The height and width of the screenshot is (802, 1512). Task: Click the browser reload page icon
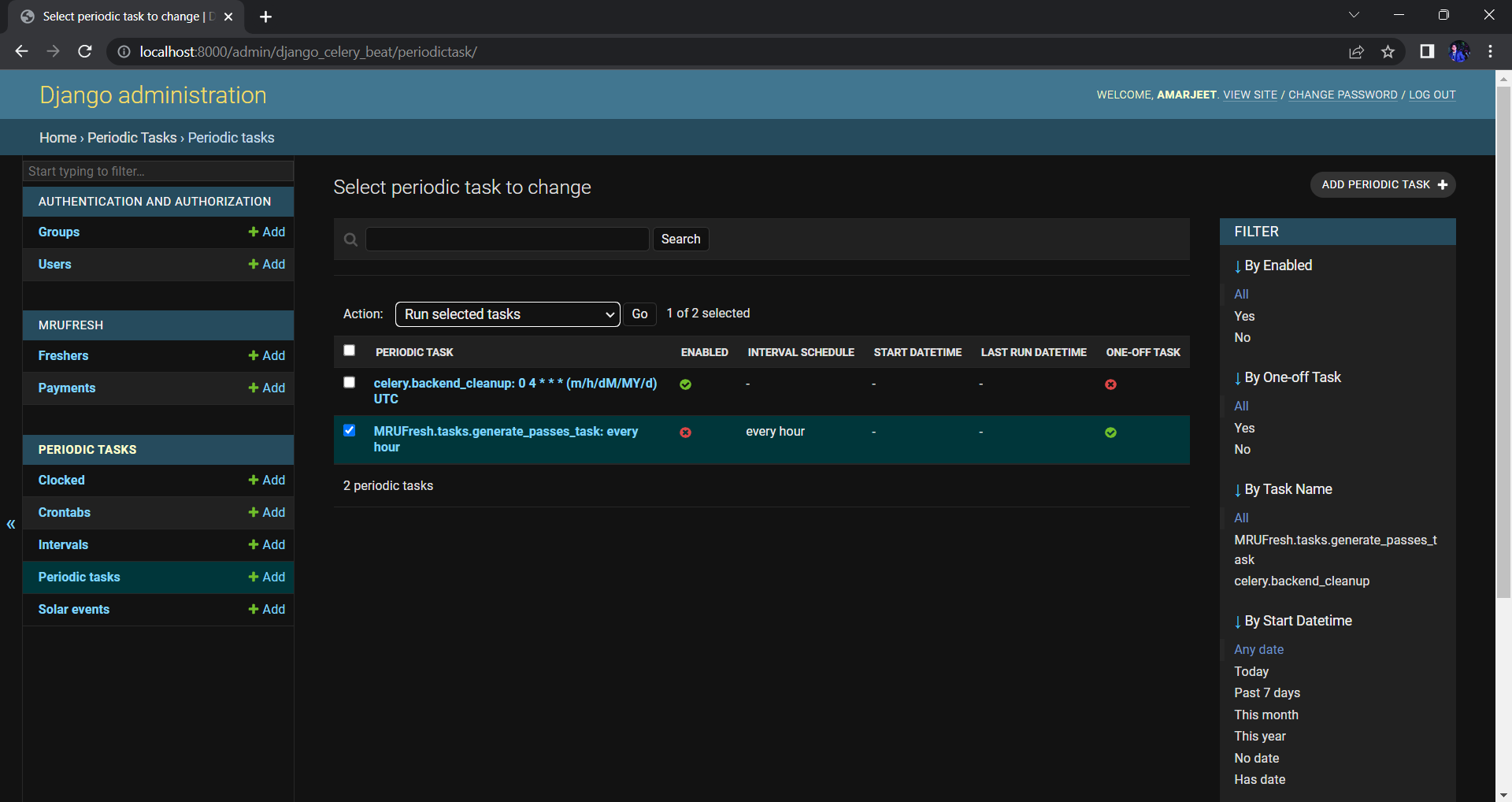click(x=85, y=52)
